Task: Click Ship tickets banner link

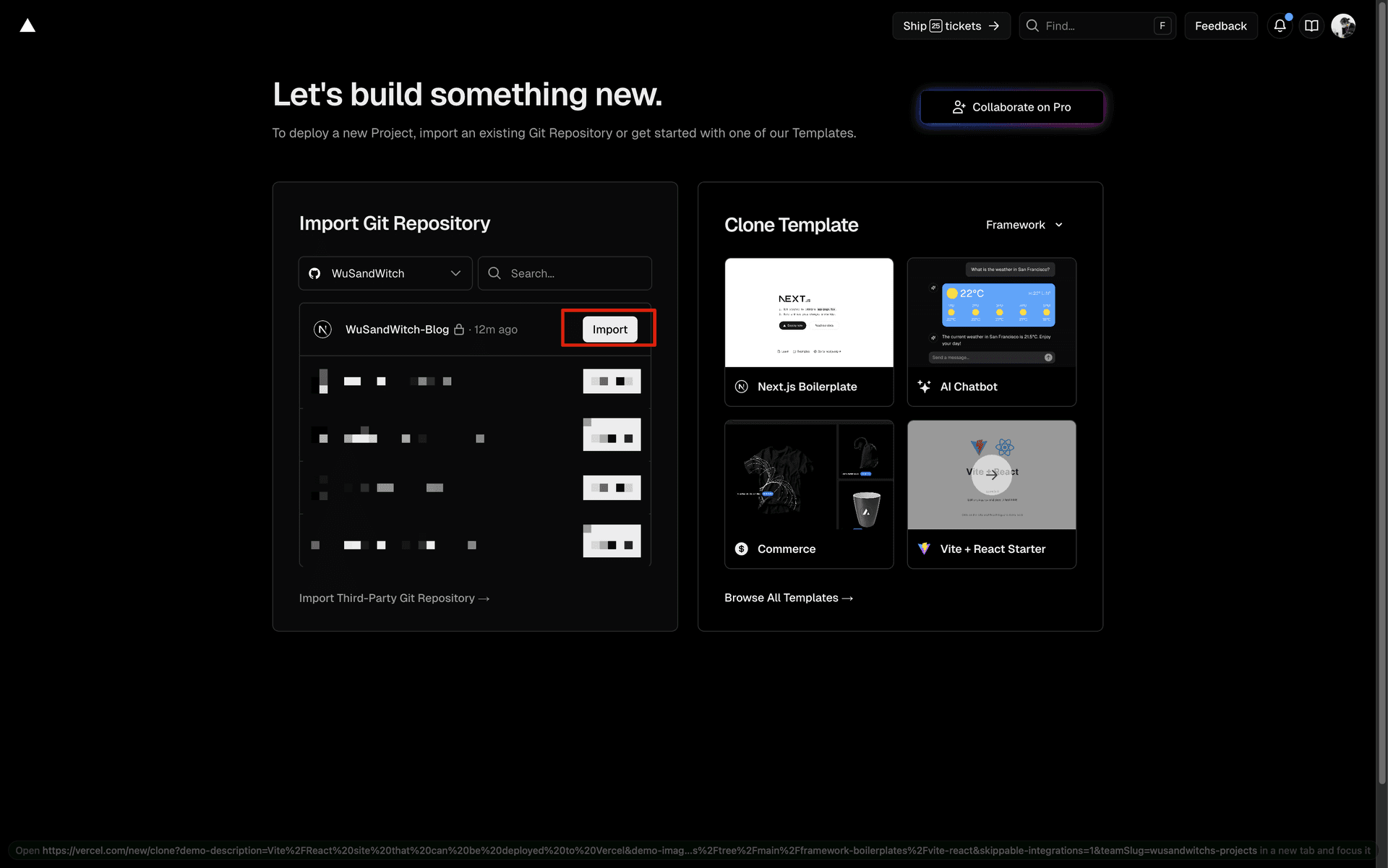Action: click(951, 26)
